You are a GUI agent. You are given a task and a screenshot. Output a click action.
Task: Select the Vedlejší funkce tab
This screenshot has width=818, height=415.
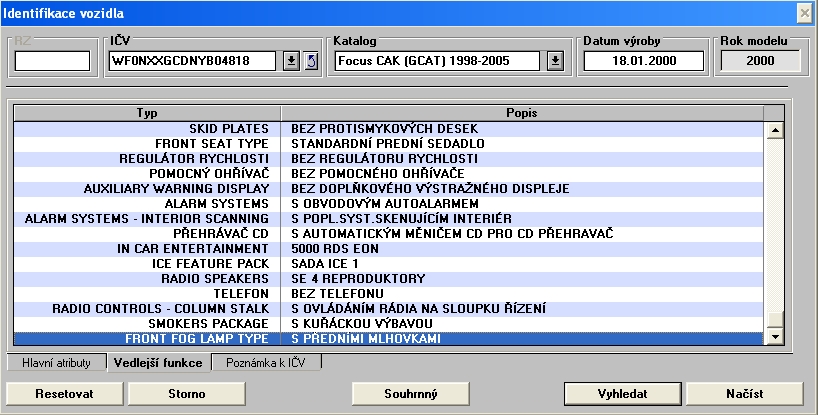coord(158,363)
